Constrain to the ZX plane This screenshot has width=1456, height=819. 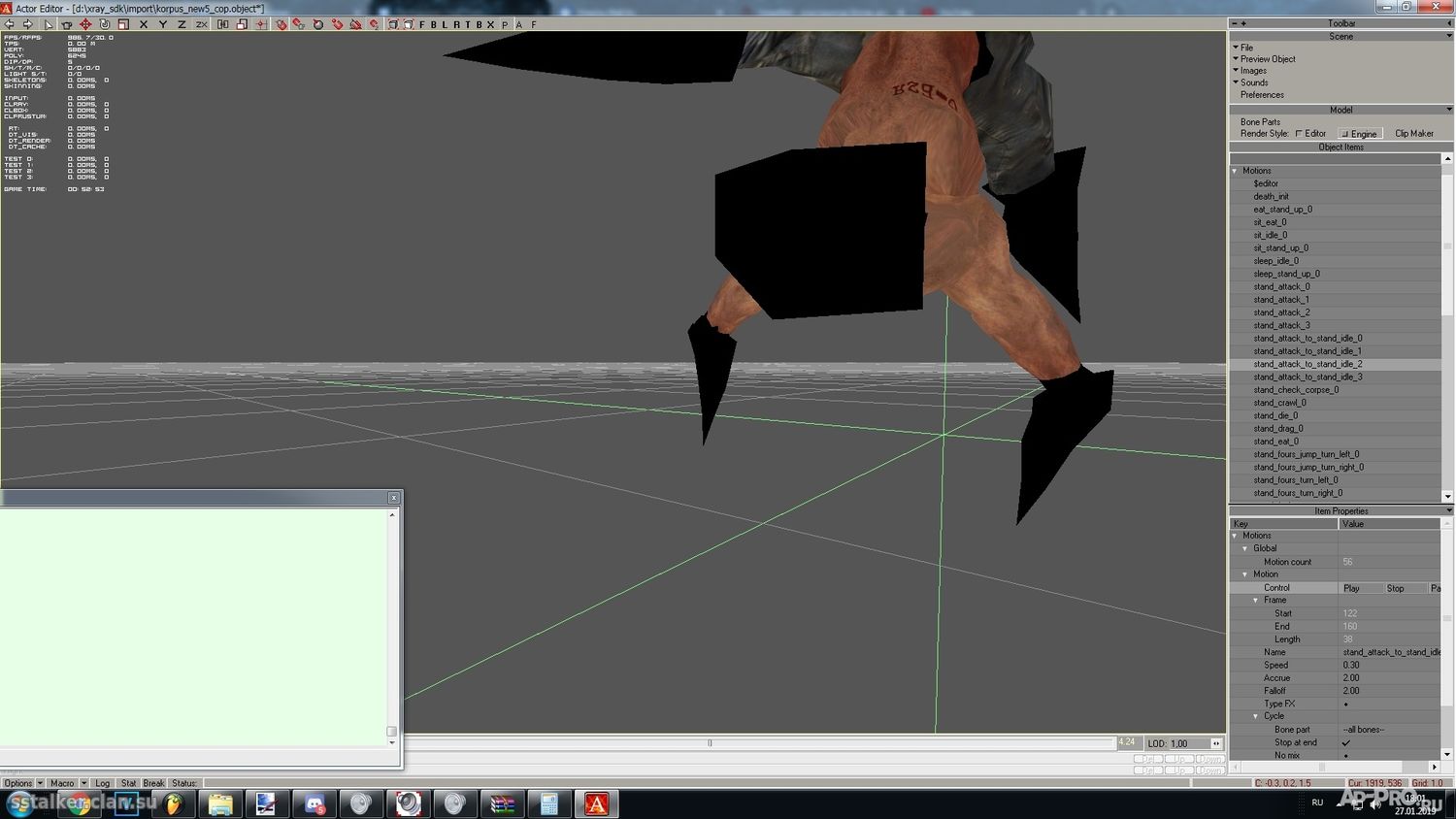(x=201, y=24)
